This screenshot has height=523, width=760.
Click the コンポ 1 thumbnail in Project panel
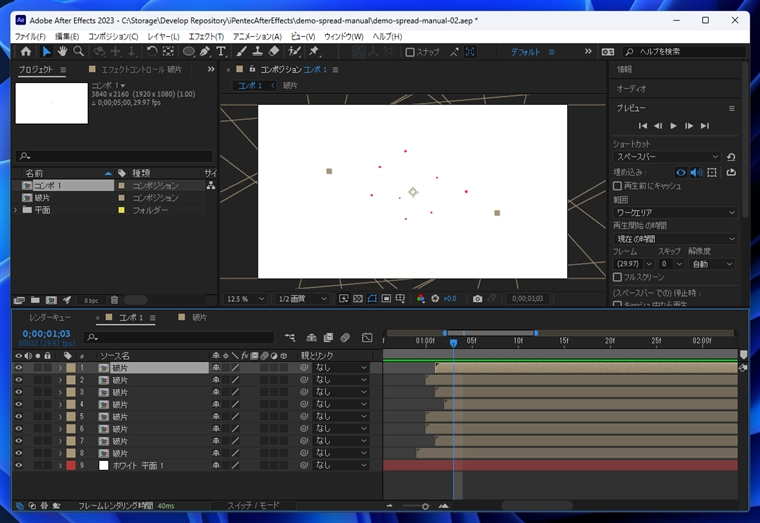52,103
